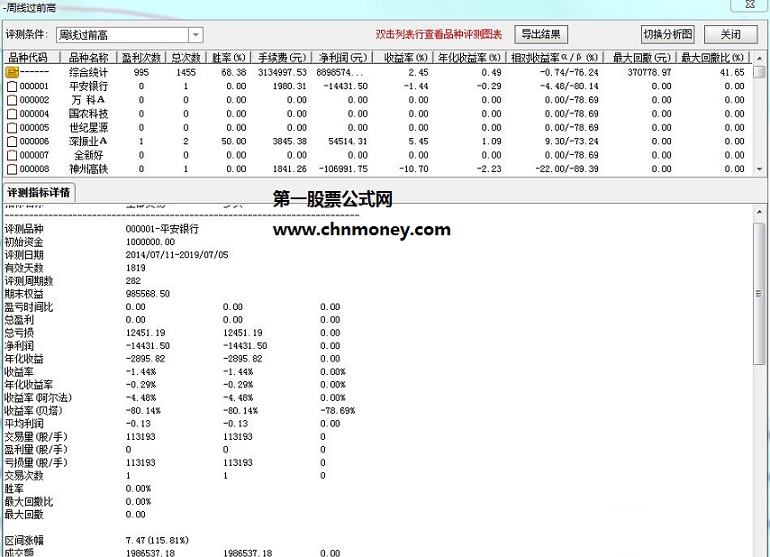This screenshot has width=770, height=557.
Task: Click the document icon for 000002 万科A
Action: [x=12, y=100]
